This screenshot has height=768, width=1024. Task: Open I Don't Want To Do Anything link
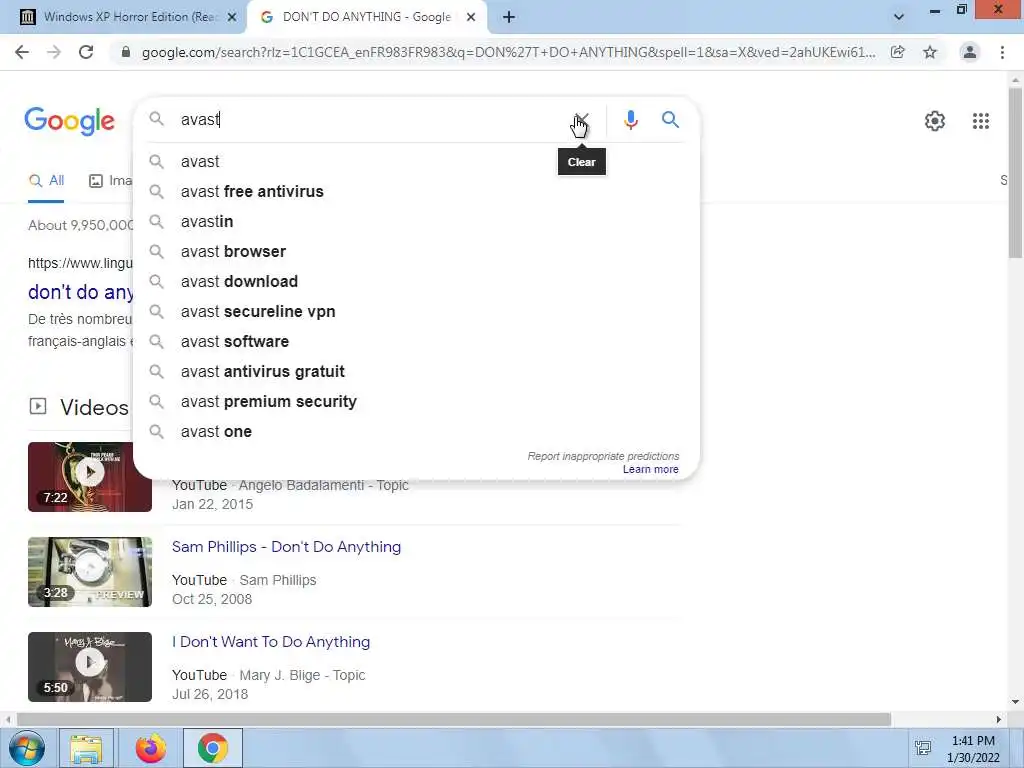click(x=271, y=642)
